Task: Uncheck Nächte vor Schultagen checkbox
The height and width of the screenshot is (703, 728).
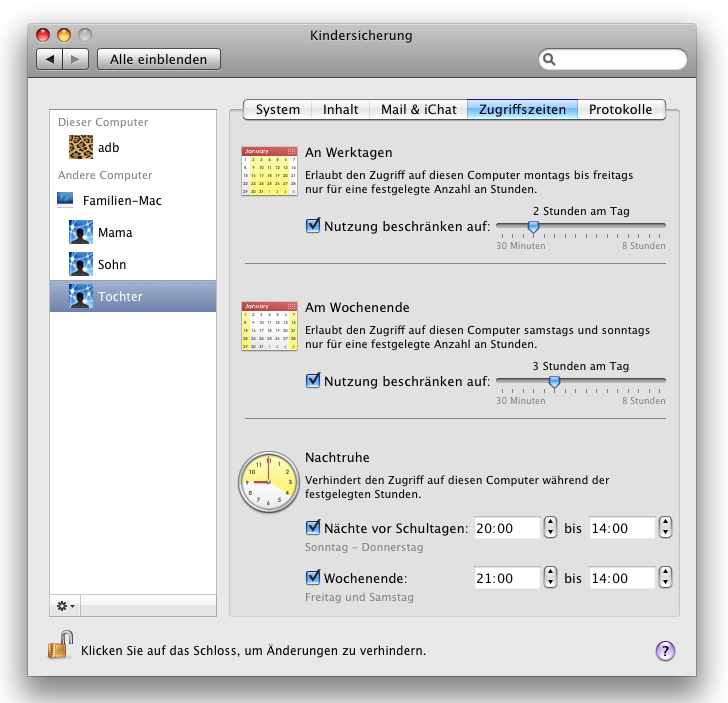Action: point(313,527)
